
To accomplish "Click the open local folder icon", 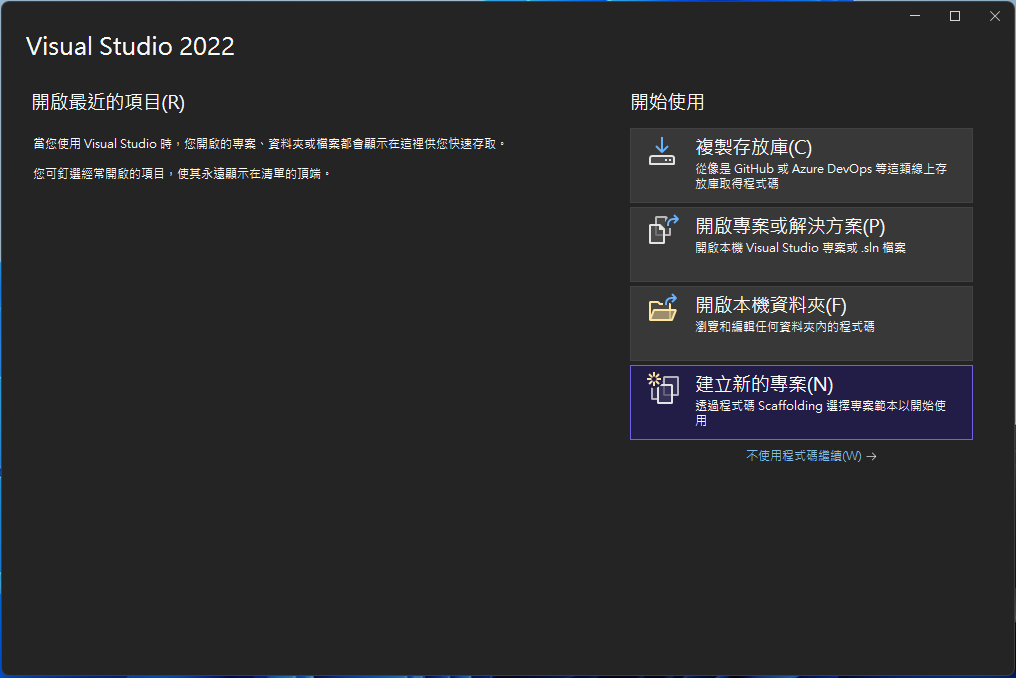I will click(663, 308).
